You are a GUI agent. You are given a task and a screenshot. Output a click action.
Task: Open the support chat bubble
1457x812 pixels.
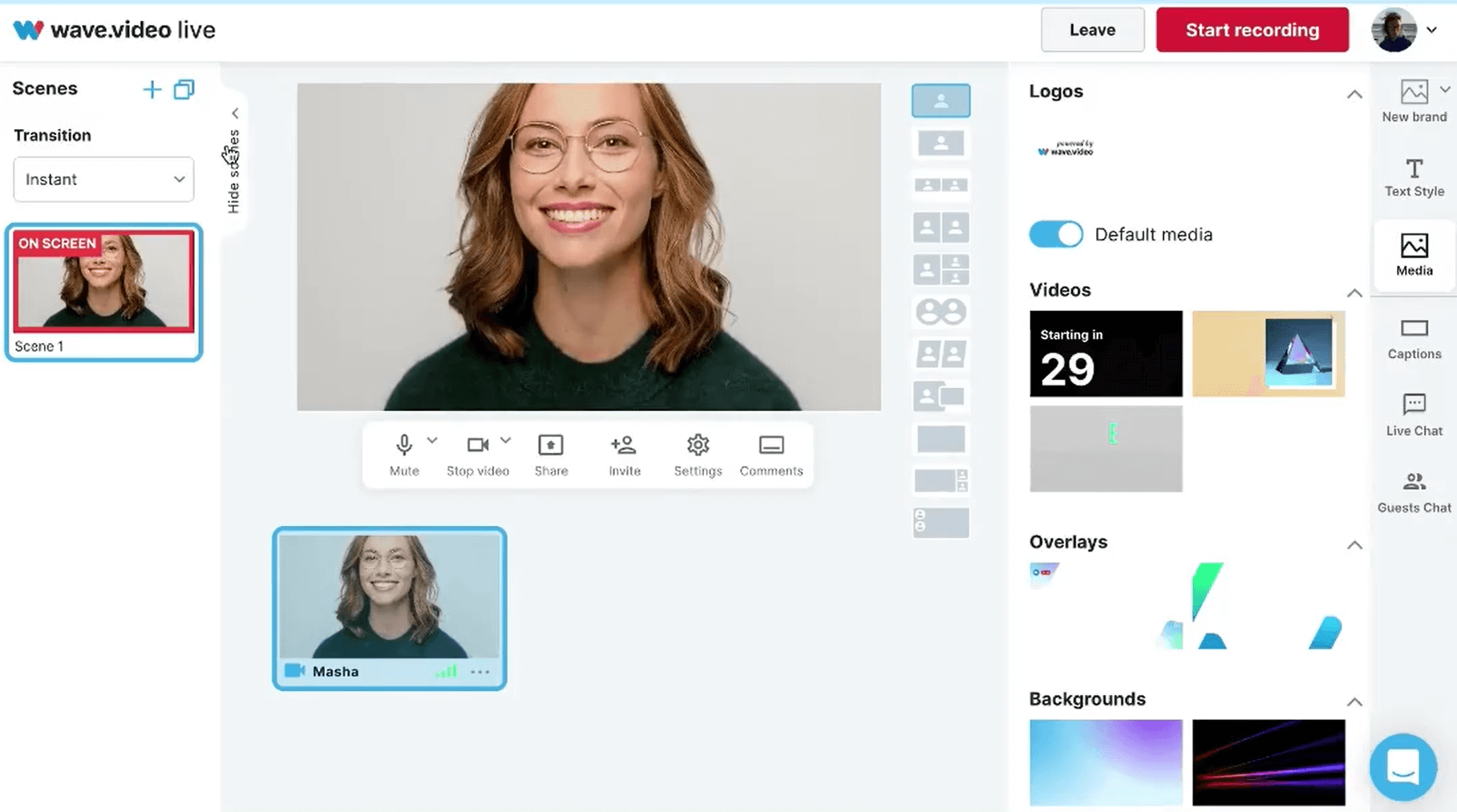pos(1402,767)
